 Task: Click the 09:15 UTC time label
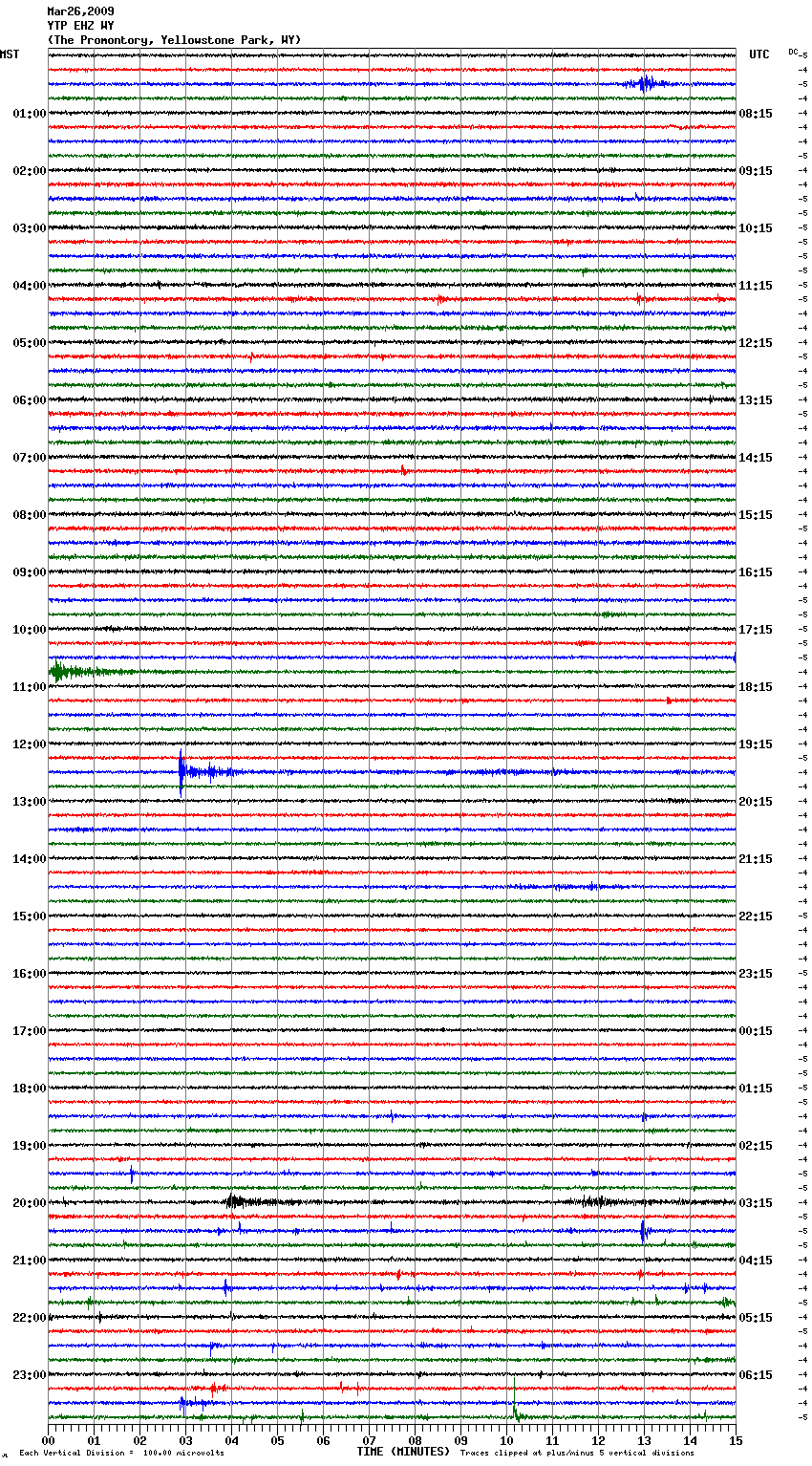click(x=756, y=171)
